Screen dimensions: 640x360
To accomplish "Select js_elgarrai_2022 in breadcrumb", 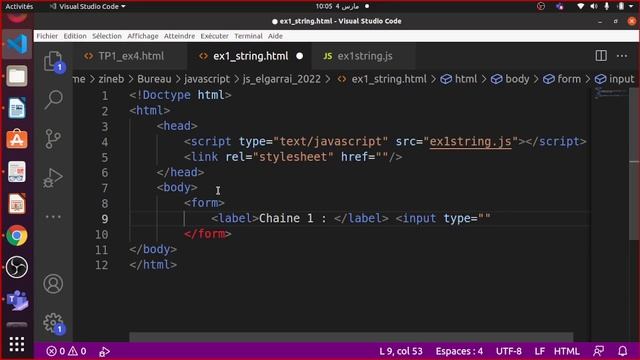I will (282, 79).
